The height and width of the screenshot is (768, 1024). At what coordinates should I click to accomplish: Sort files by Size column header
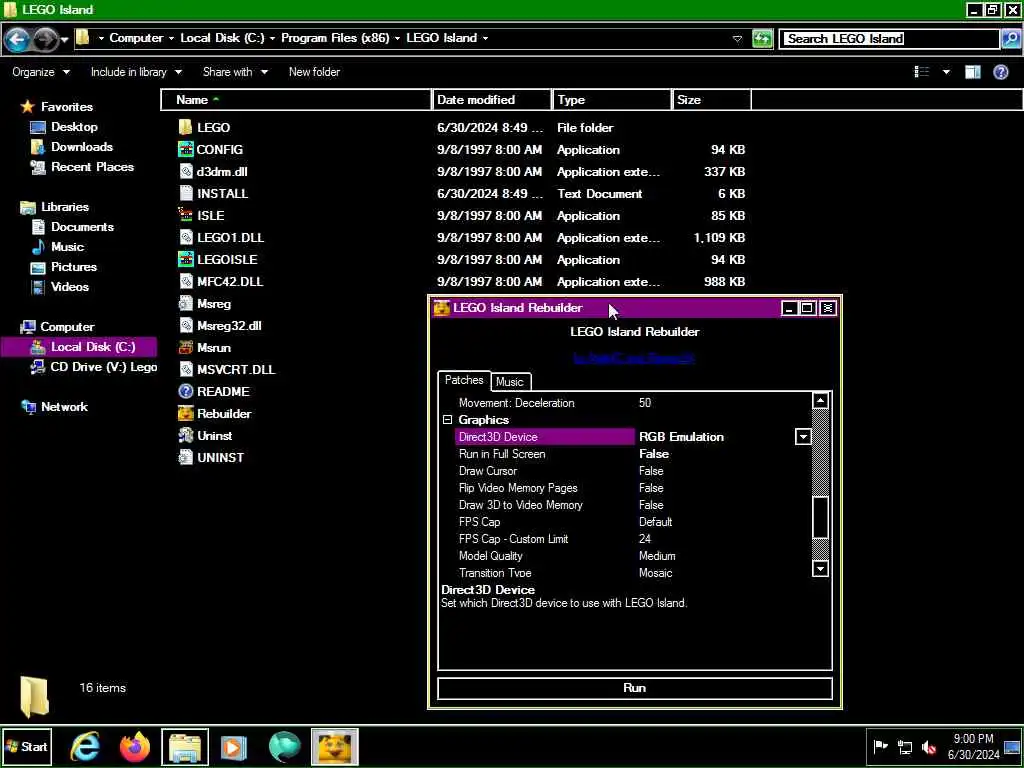712,100
